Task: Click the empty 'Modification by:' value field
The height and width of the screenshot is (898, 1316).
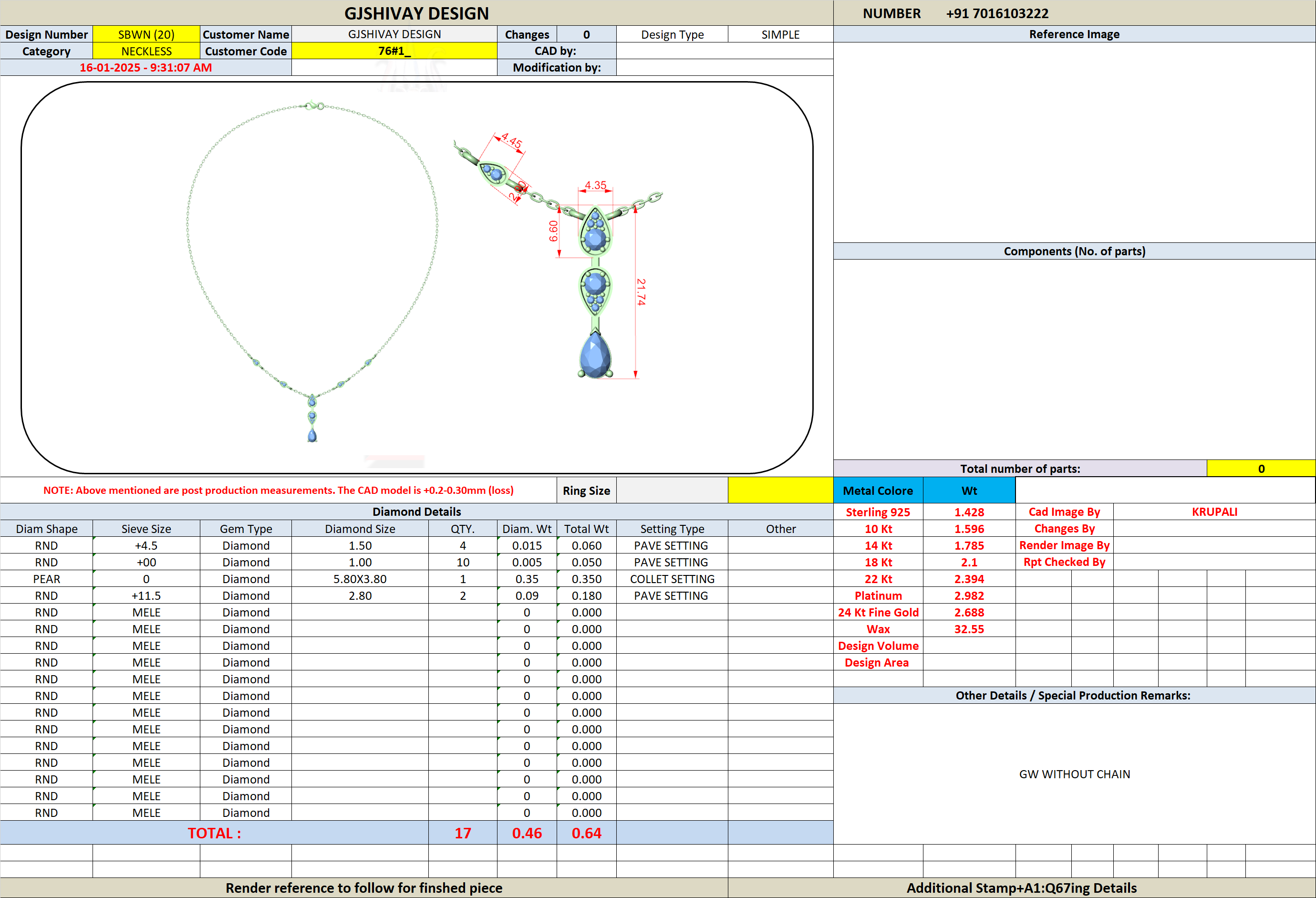Action: tap(724, 67)
